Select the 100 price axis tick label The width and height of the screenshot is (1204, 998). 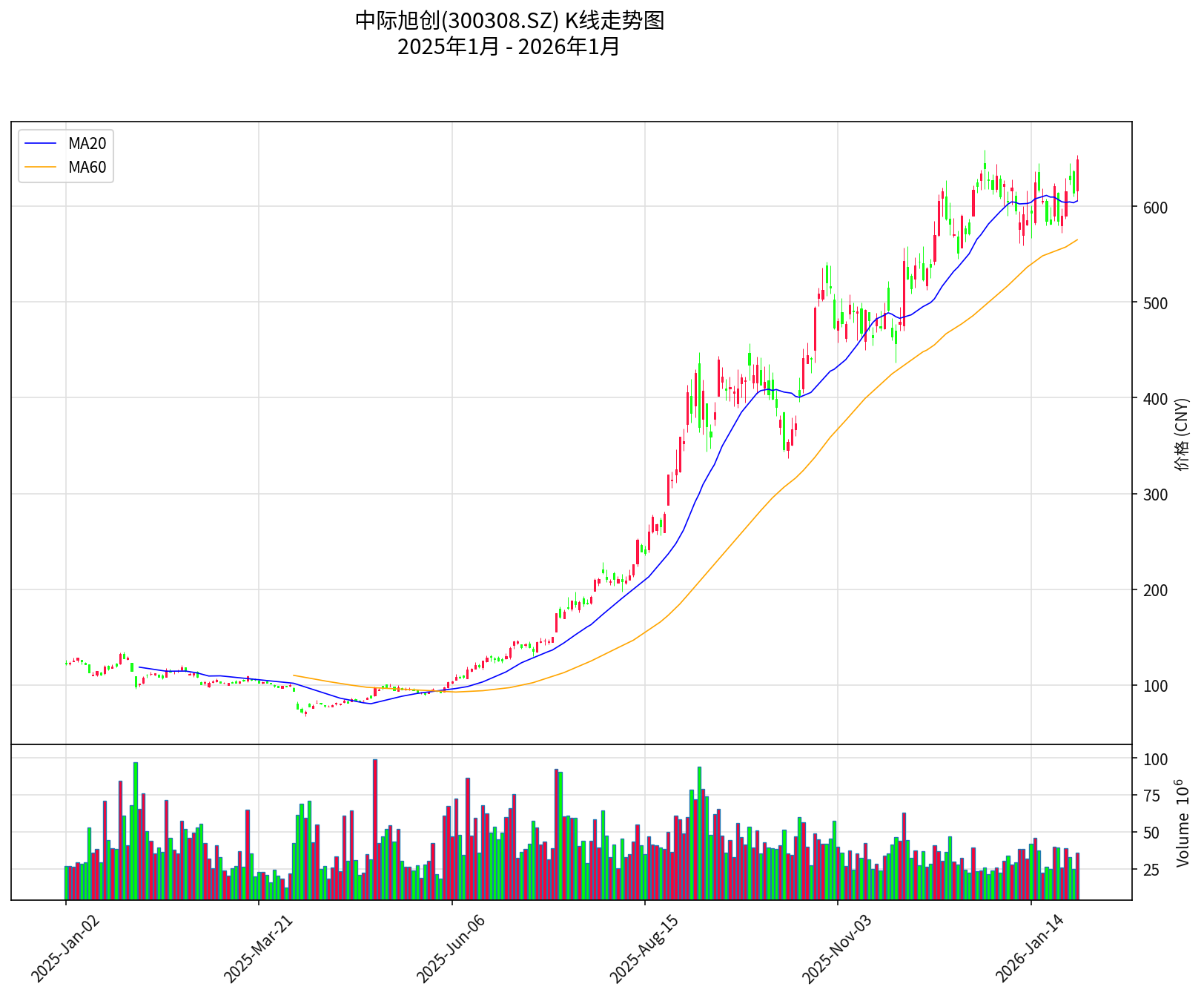pos(1155,687)
